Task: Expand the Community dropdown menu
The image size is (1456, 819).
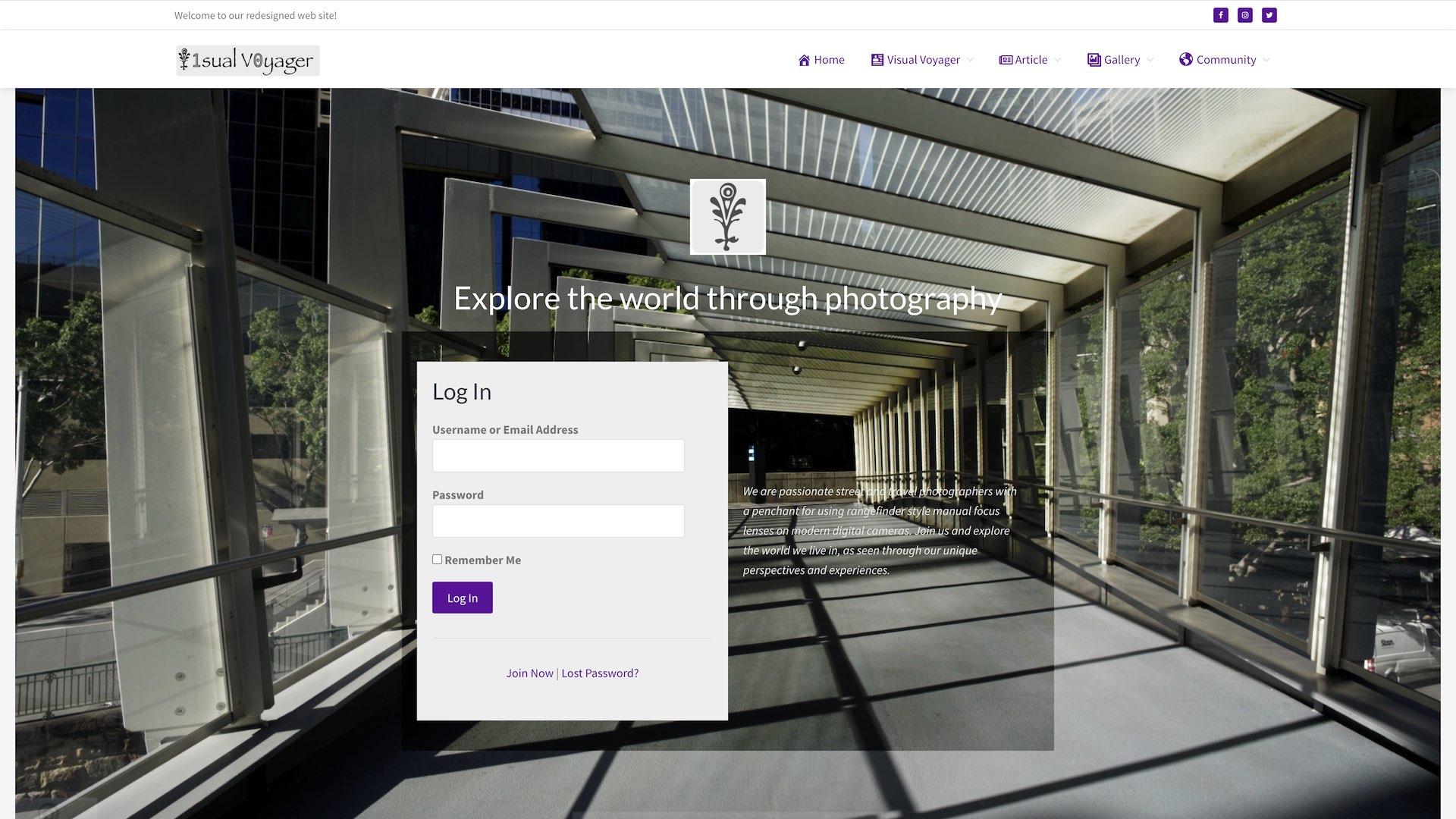Action: click(x=1225, y=59)
